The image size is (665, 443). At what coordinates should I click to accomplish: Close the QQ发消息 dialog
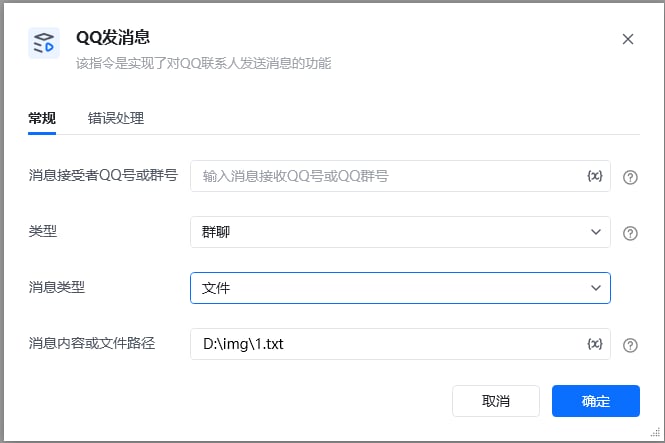628,39
